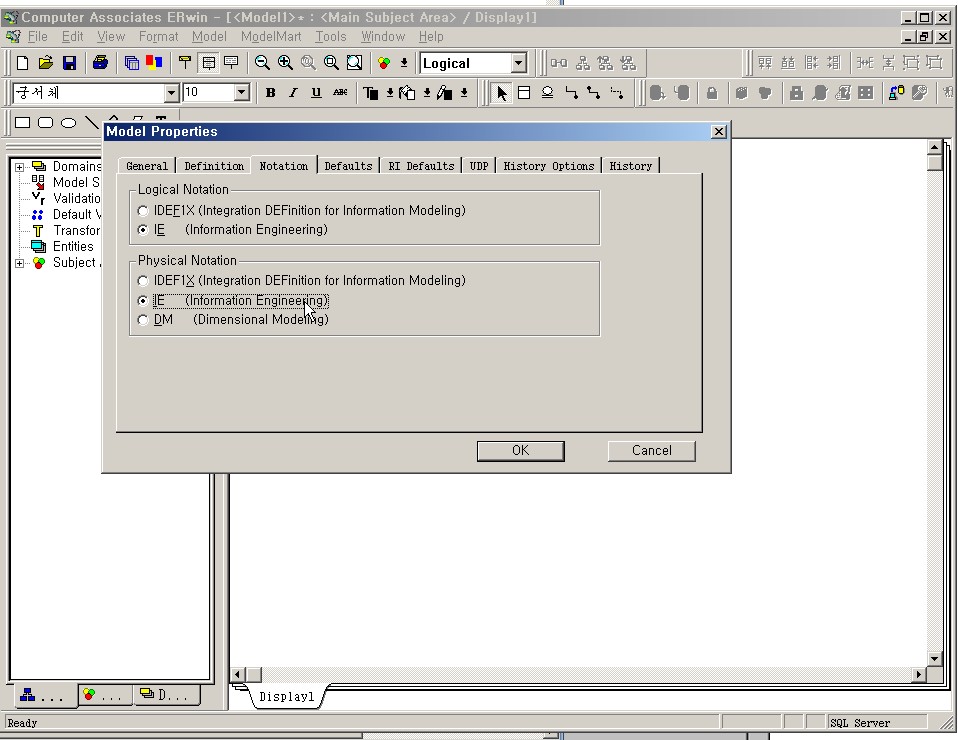Switch to the UDP tab
This screenshot has width=958, height=740.
pos(478,166)
